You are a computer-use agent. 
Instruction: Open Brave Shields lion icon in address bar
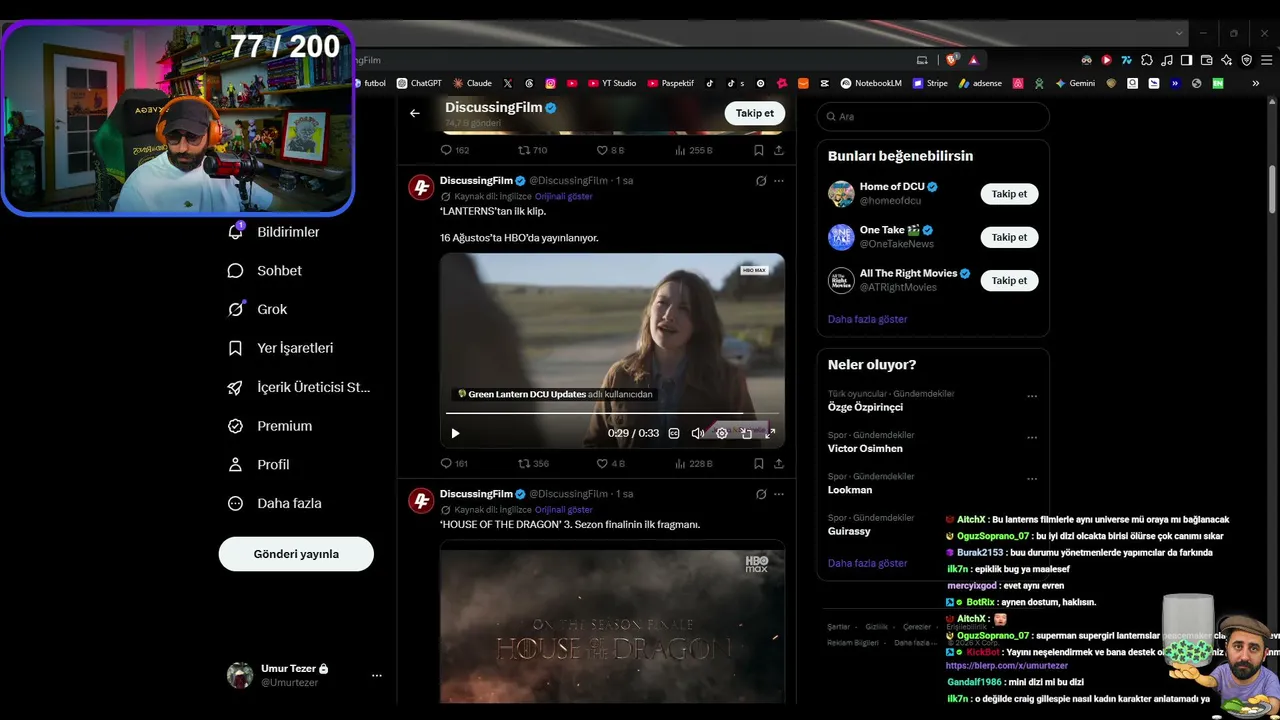click(953, 60)
